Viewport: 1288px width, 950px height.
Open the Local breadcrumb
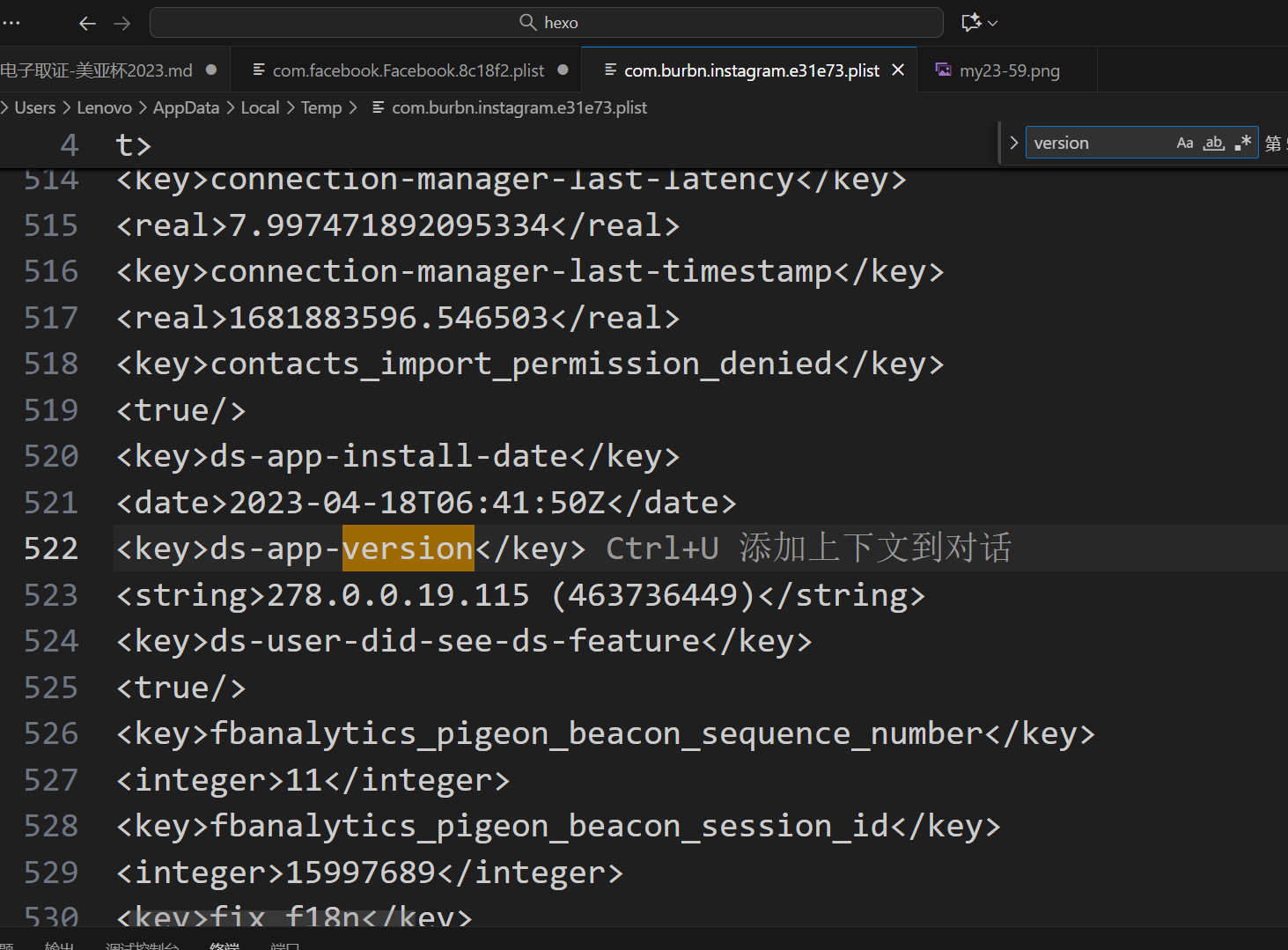tap(260, 107)
